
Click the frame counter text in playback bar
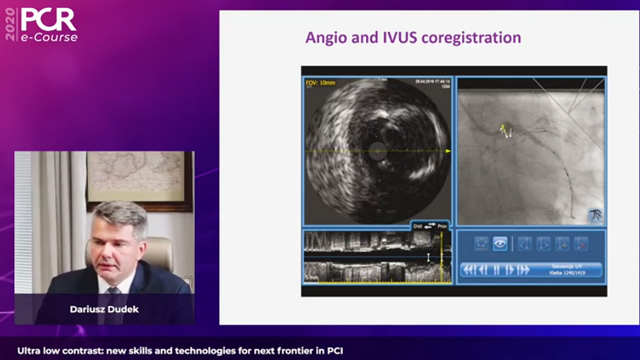[567, 273]
